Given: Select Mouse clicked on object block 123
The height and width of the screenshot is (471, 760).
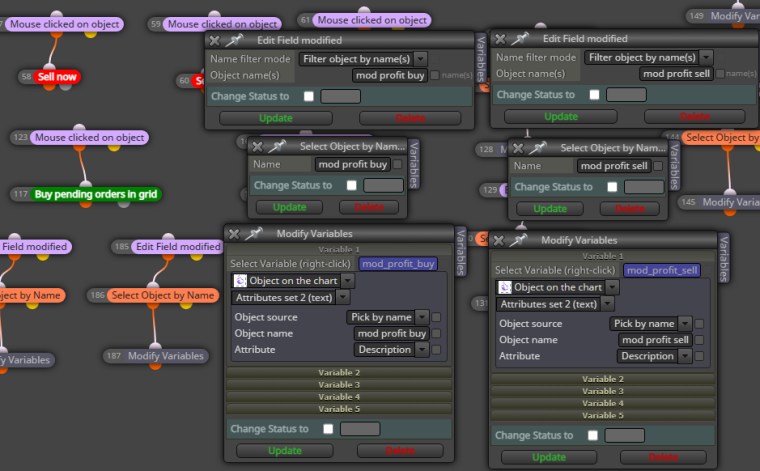Looking at the screenshot, I should click(89, 138).
